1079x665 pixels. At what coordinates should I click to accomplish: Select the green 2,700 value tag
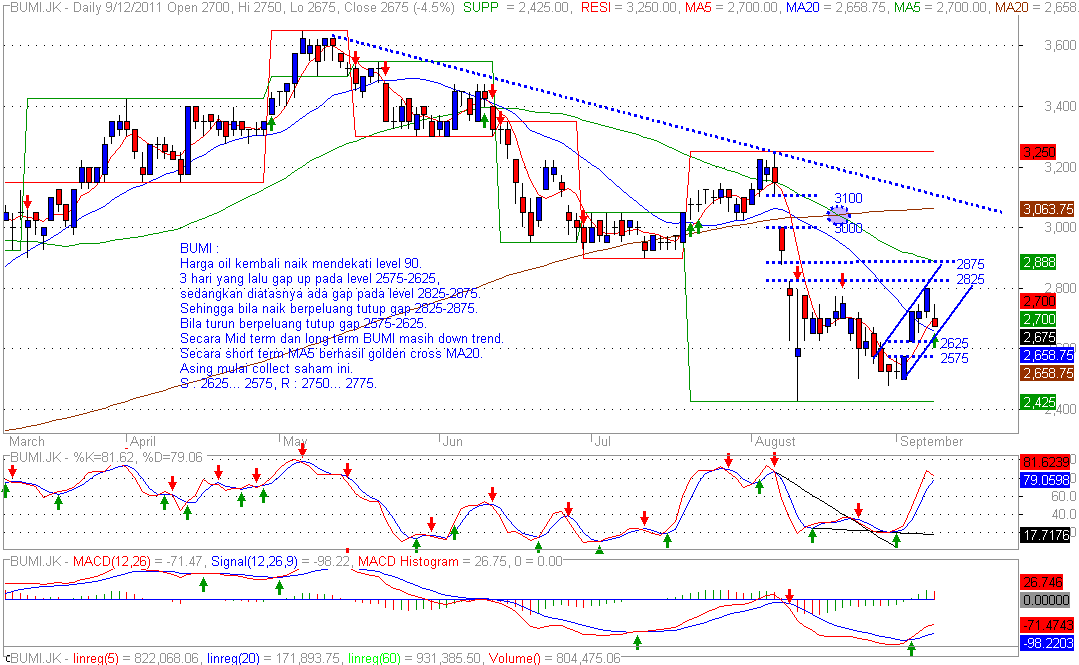point(1039,319)
